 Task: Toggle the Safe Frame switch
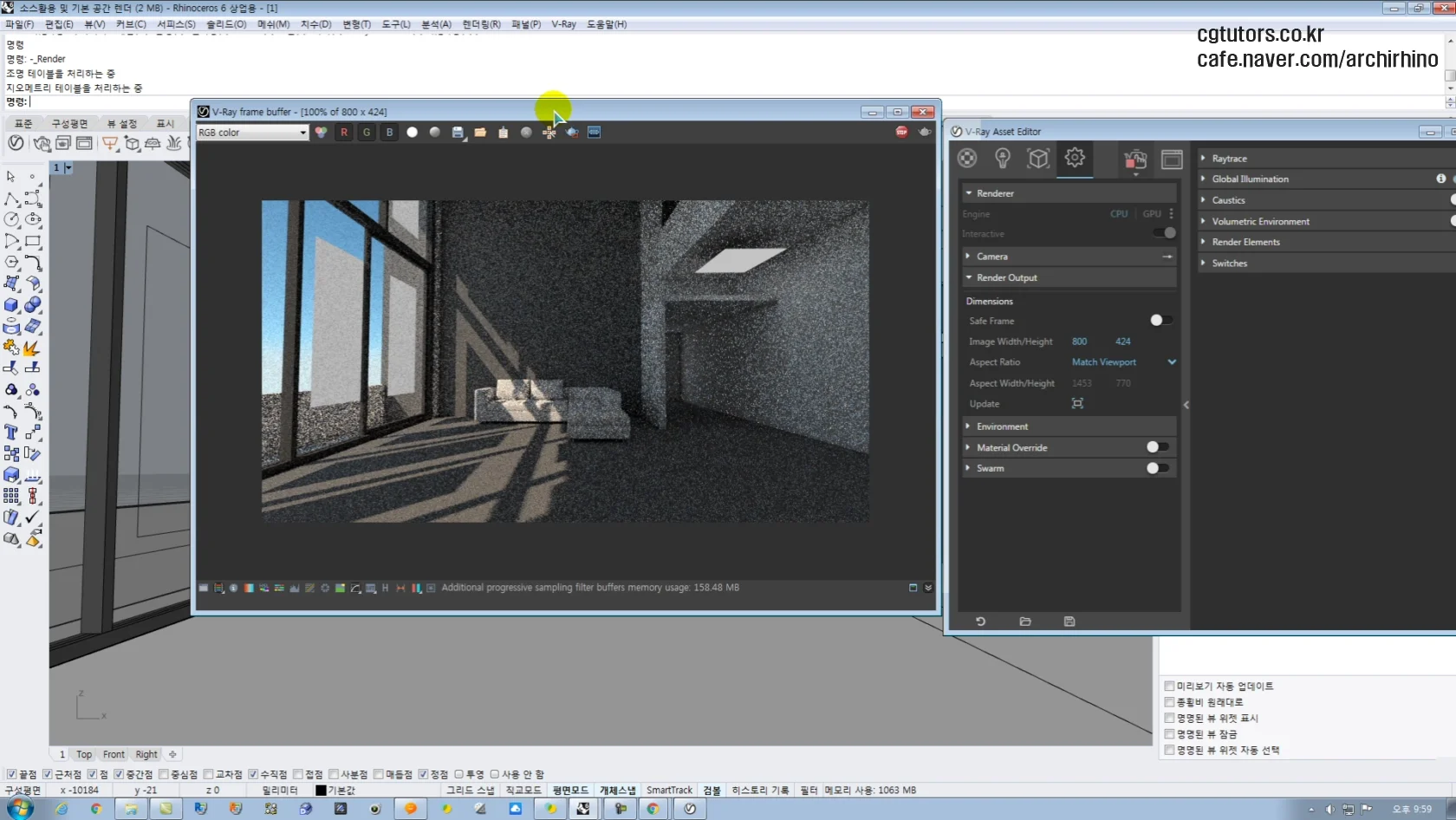(1161, 321)
